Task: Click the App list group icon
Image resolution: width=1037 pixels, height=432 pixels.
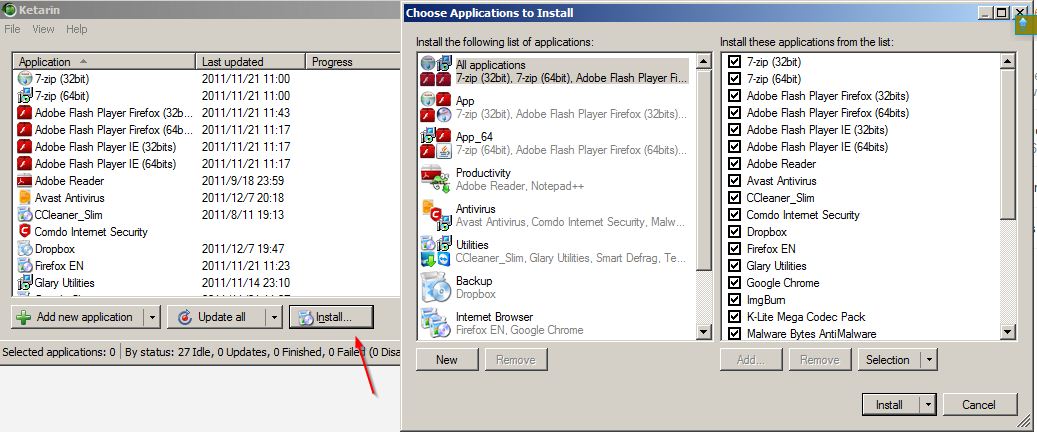Action: click(436, 107)
